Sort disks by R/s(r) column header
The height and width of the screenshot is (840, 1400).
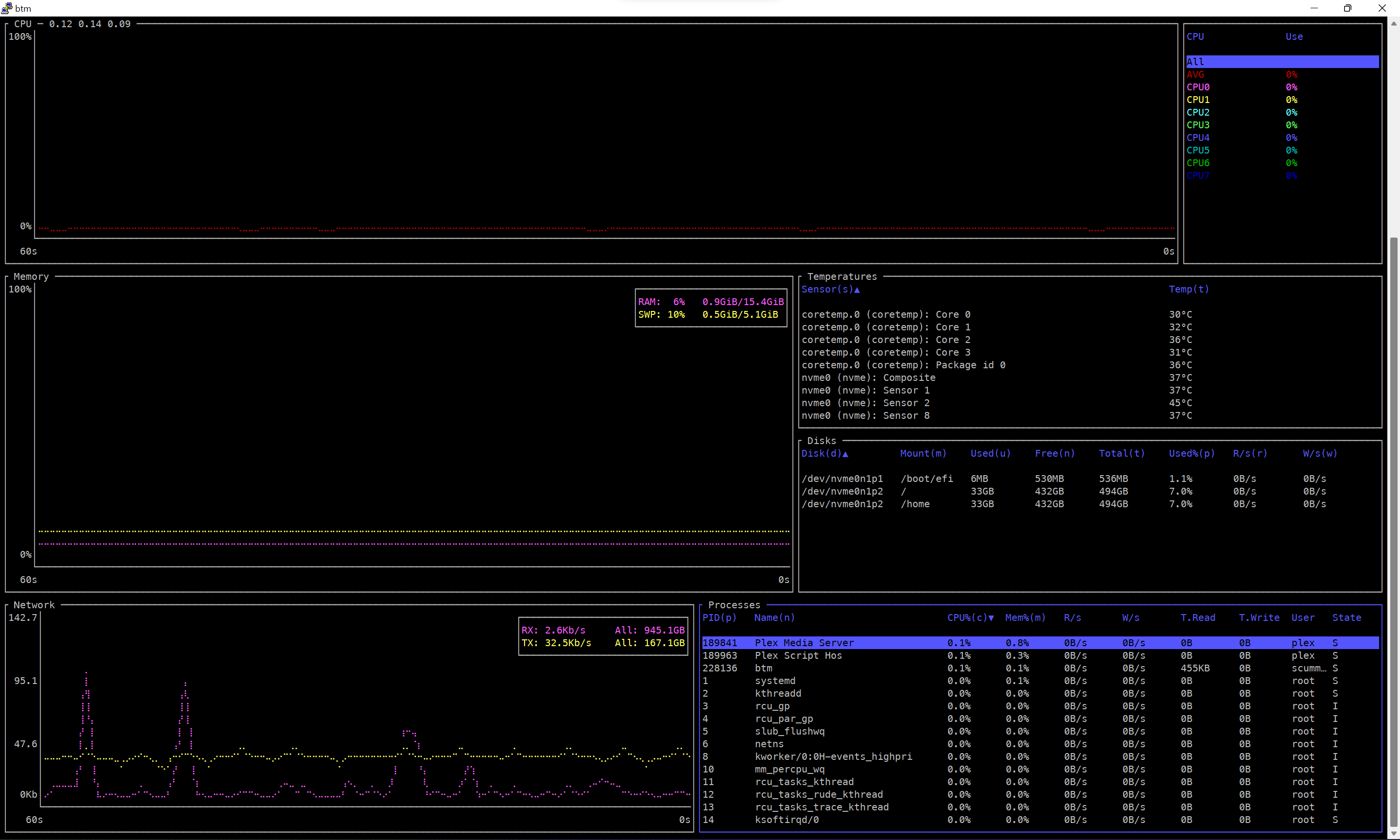coord(1250,453)
